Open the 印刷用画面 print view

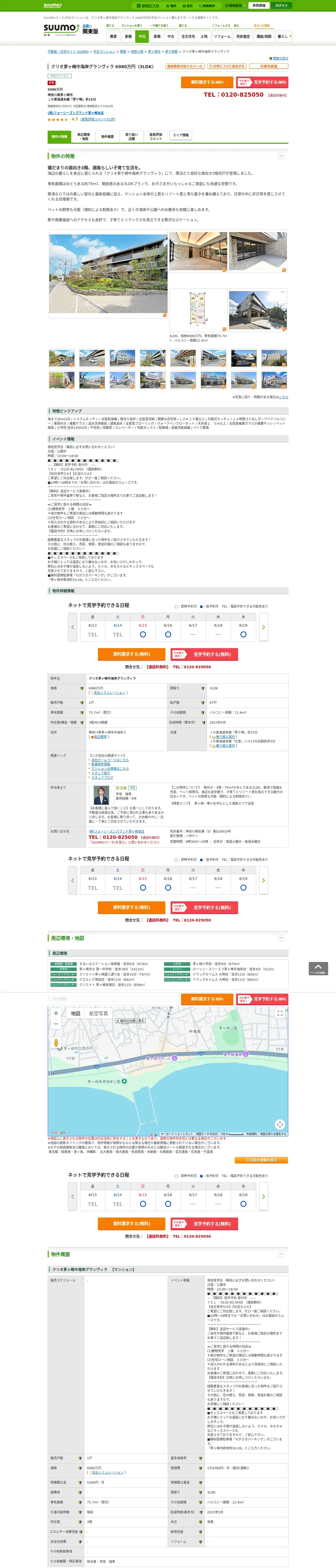(268, 66)
